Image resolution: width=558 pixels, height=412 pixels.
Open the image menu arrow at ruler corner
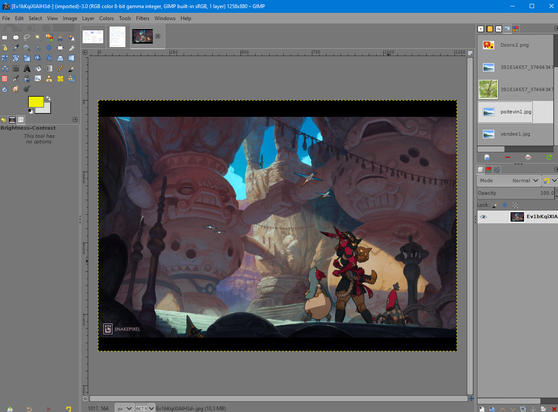(85, 53)
